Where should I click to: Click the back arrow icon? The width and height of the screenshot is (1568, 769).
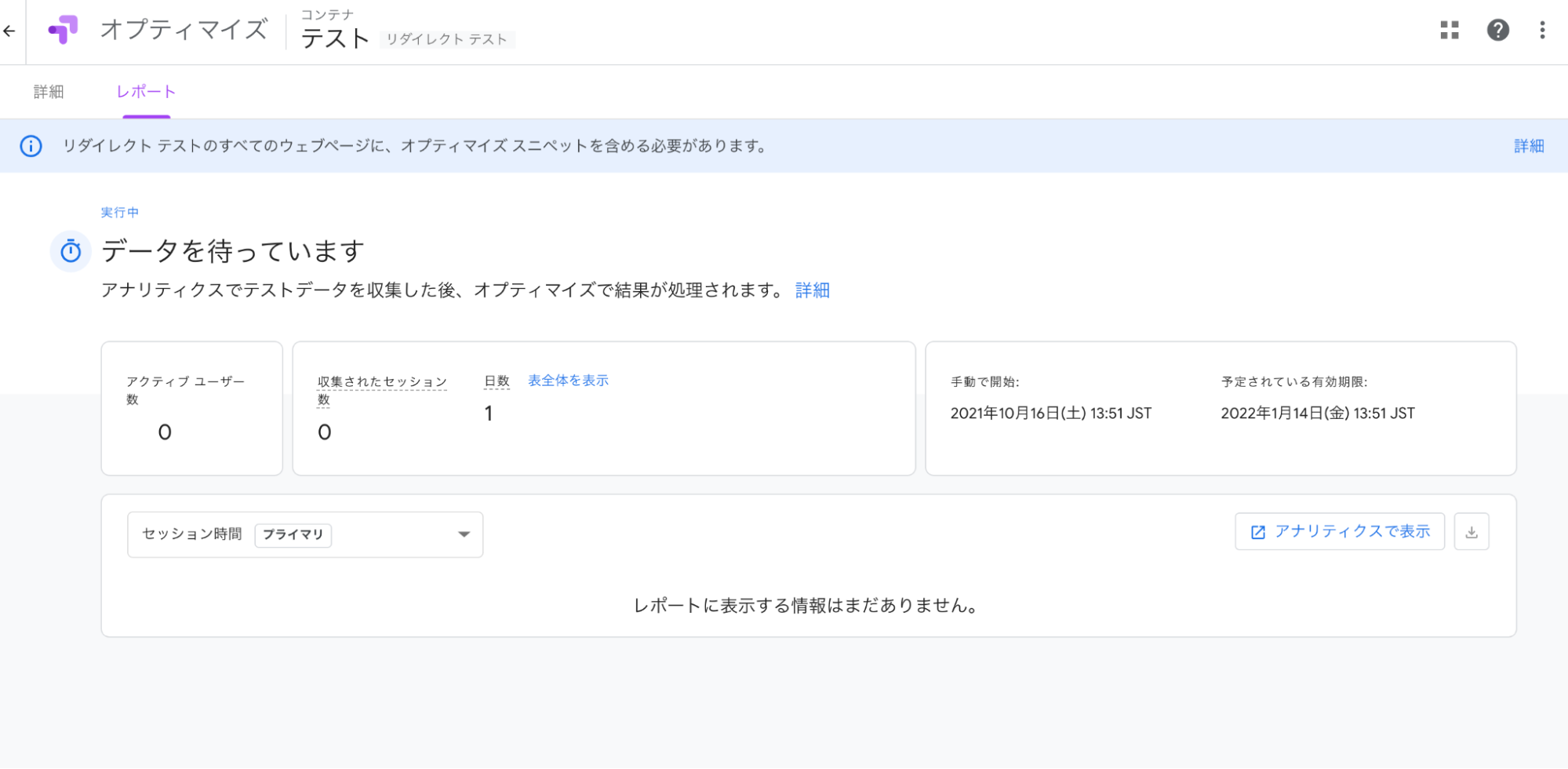point(9,31)
